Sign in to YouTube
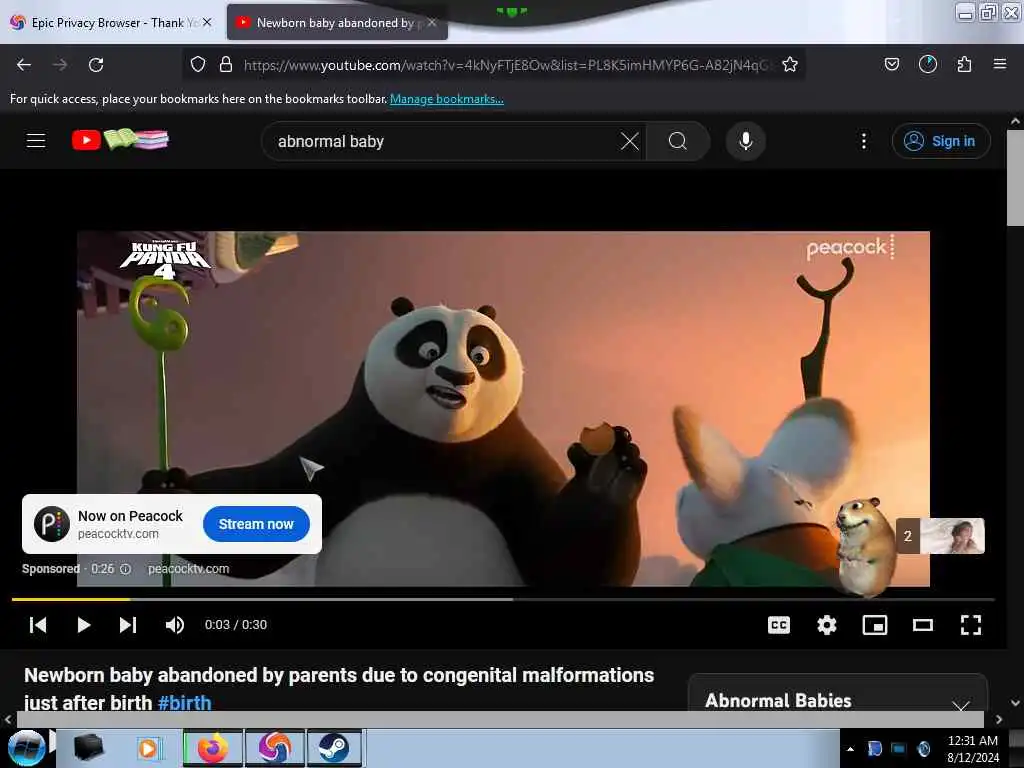Screen dimensions: 1024x768 (940, 141)
